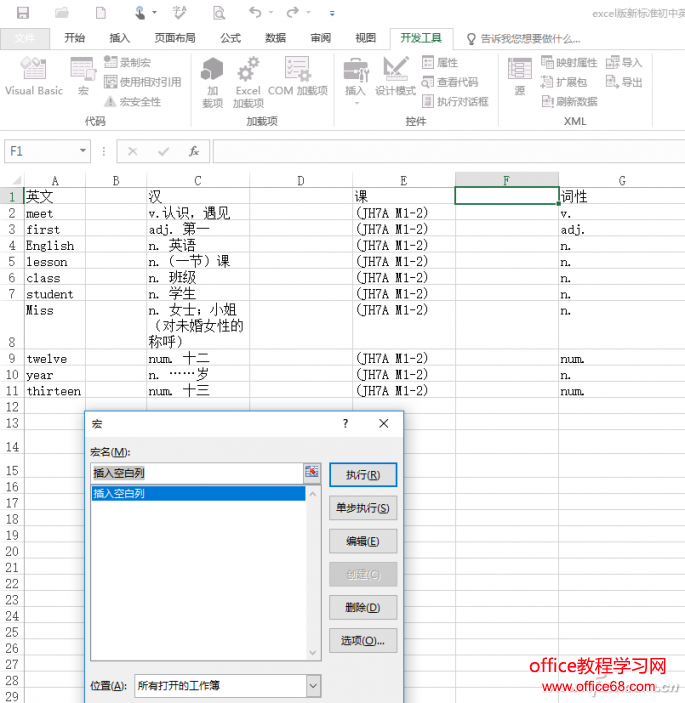Switch to the 公式 ribbon tab
Viewport: 685px width, 703px height.
231,38
